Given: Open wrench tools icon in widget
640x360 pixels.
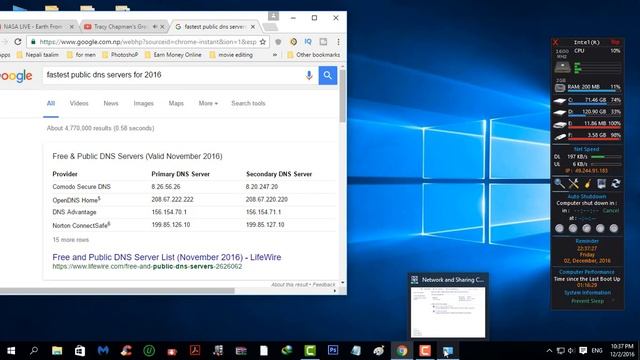Looking at the screenshot, I should [573, 184].
